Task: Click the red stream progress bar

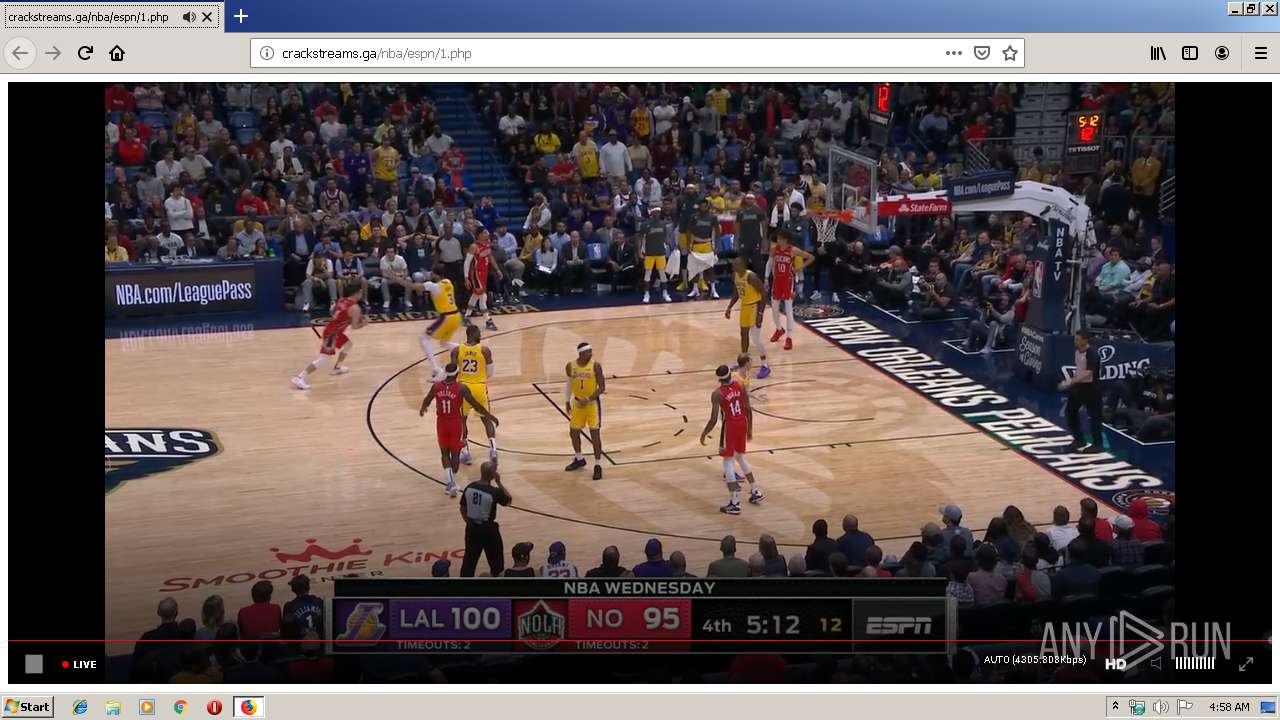Action: (640, 640)
